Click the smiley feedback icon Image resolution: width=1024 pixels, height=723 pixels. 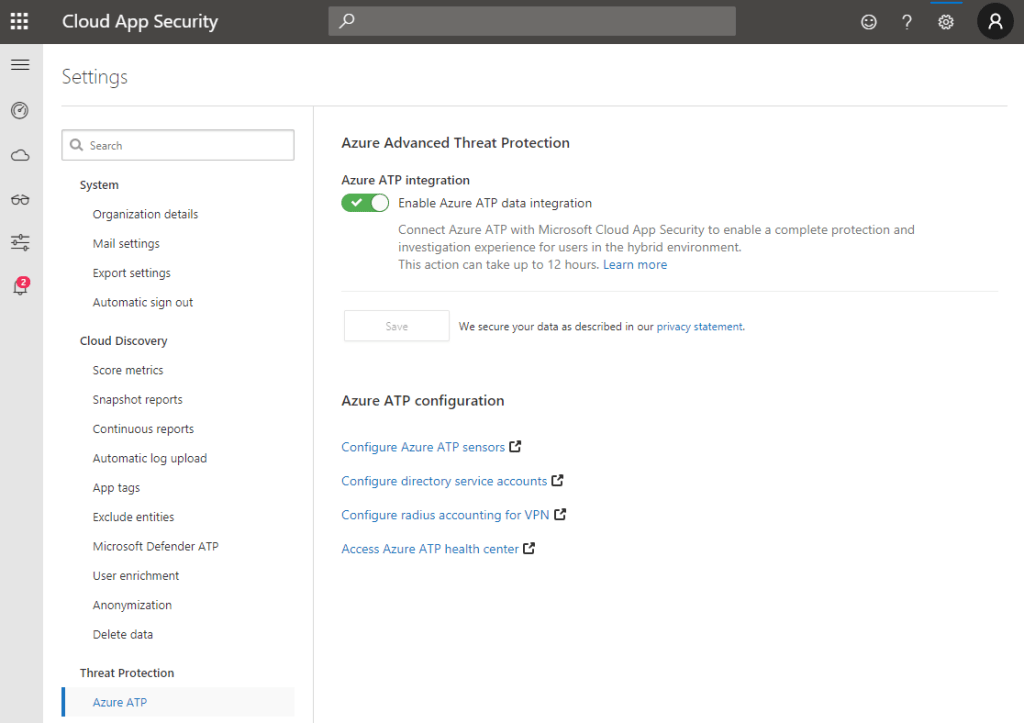click(869, 21)
